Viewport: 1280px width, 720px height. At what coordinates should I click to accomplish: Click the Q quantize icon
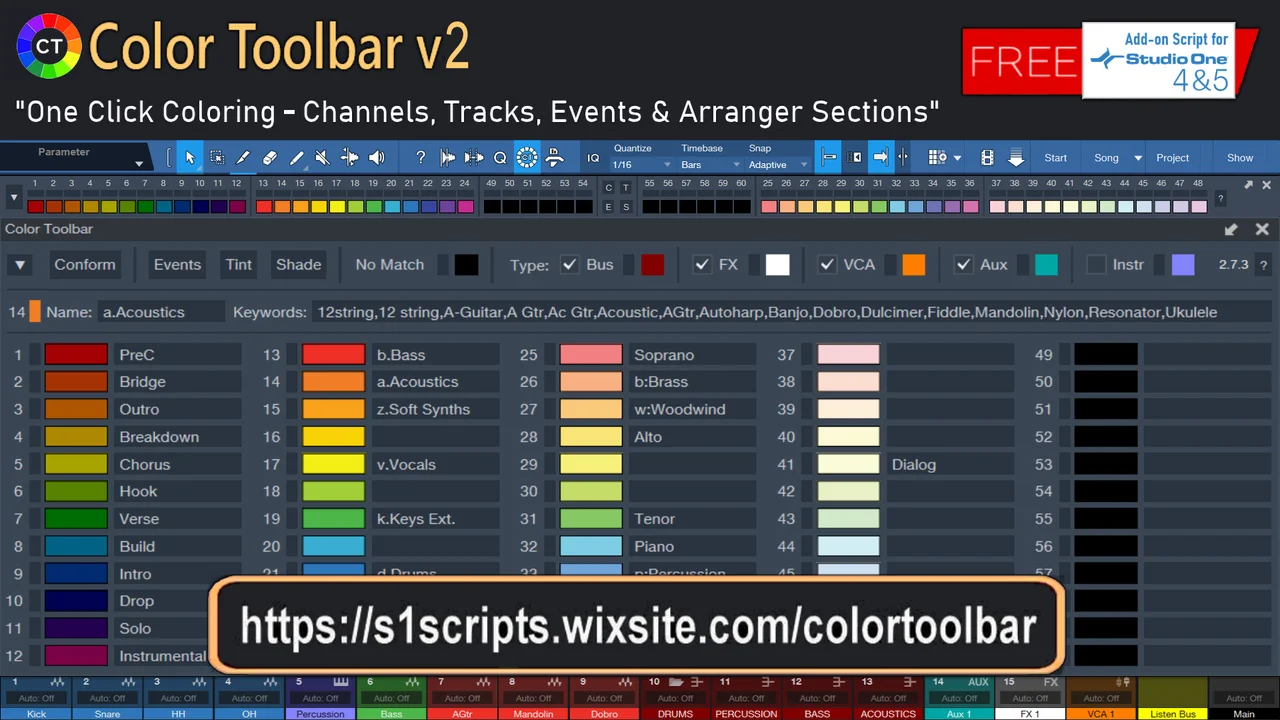tap(500, 158)
